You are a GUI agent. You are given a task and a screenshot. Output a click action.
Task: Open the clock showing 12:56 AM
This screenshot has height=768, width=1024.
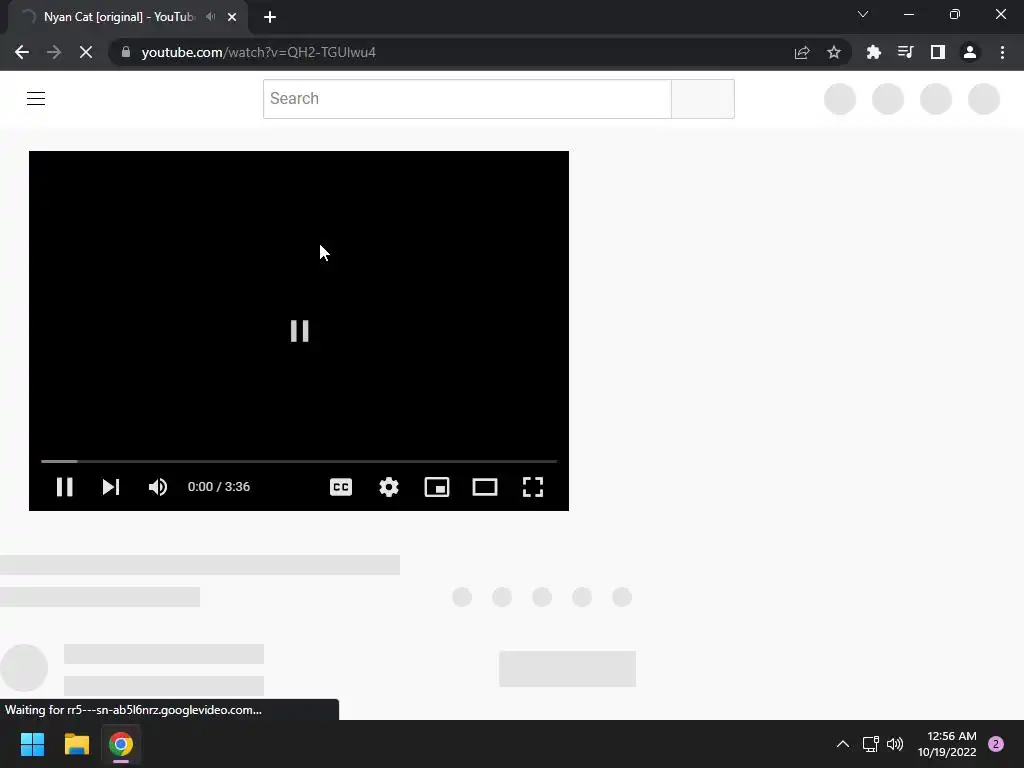[947, 744]
